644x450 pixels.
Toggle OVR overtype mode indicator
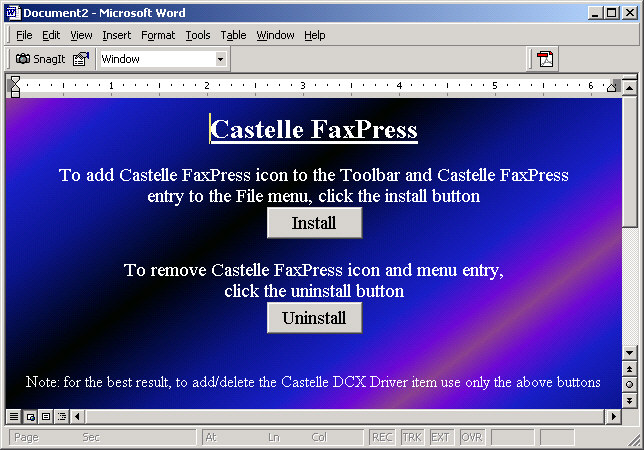click(x=471, y=438)
